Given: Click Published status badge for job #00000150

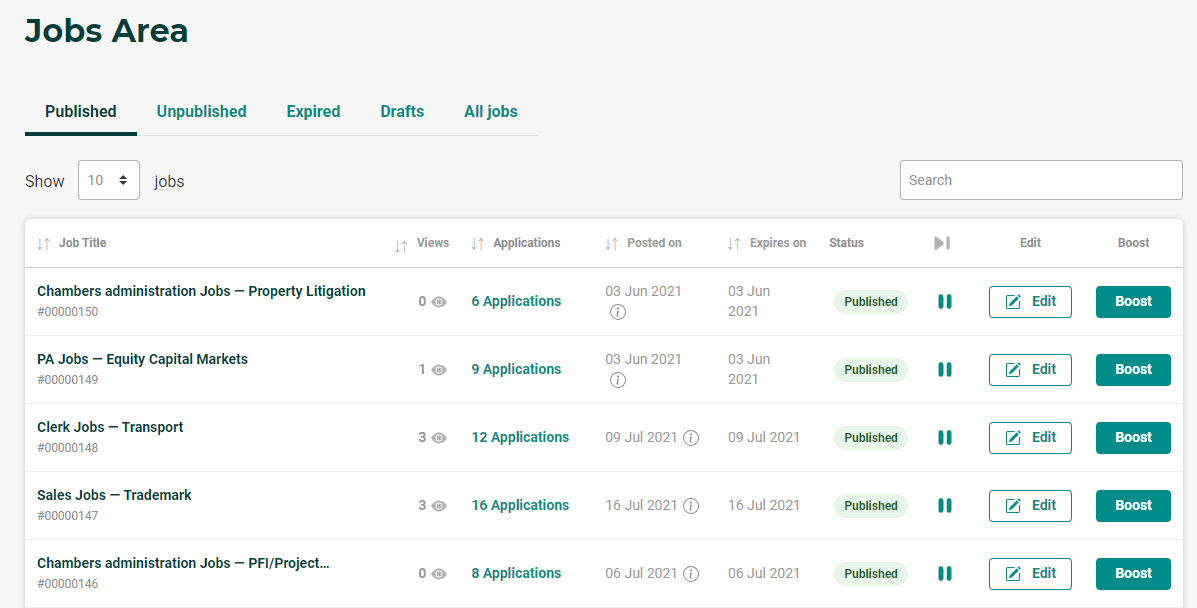Looking at the screenshot, I should coord(870,302).
